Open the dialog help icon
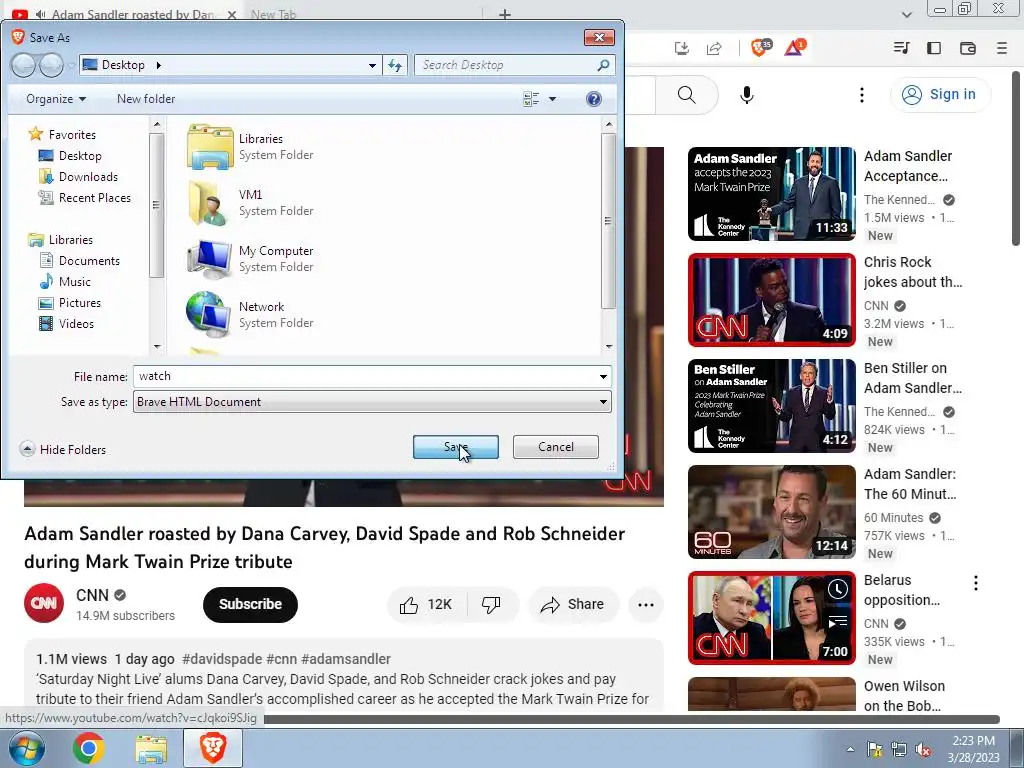Image resolution: width=1024 pixels, height=768 pixels. 594,99
